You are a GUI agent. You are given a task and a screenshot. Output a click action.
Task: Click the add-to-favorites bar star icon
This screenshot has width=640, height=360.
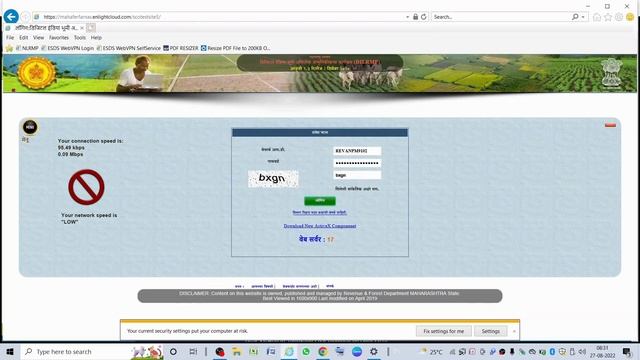(x=9, y=48)
